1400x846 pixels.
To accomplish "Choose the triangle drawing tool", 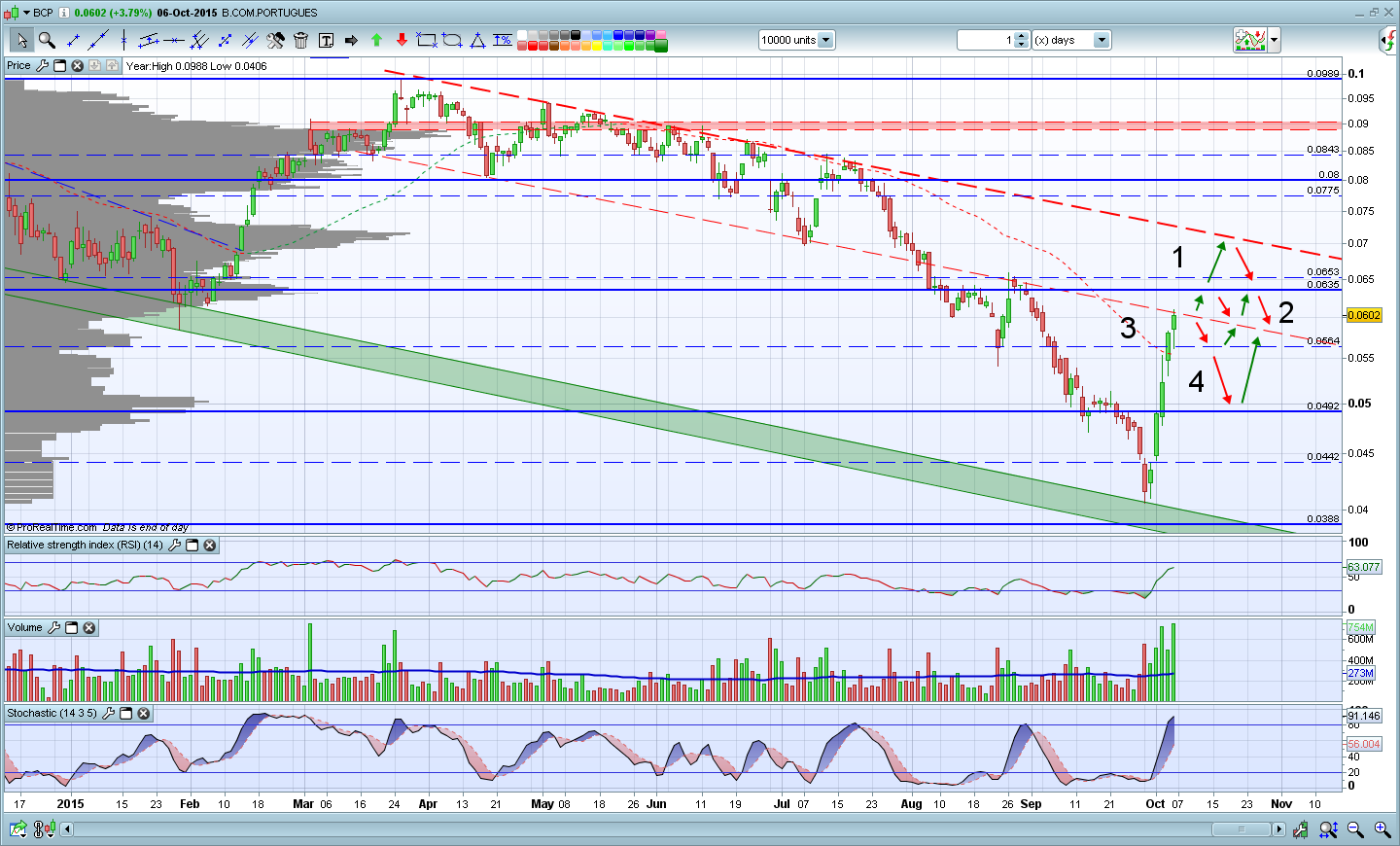I will (x=477, y=40).
